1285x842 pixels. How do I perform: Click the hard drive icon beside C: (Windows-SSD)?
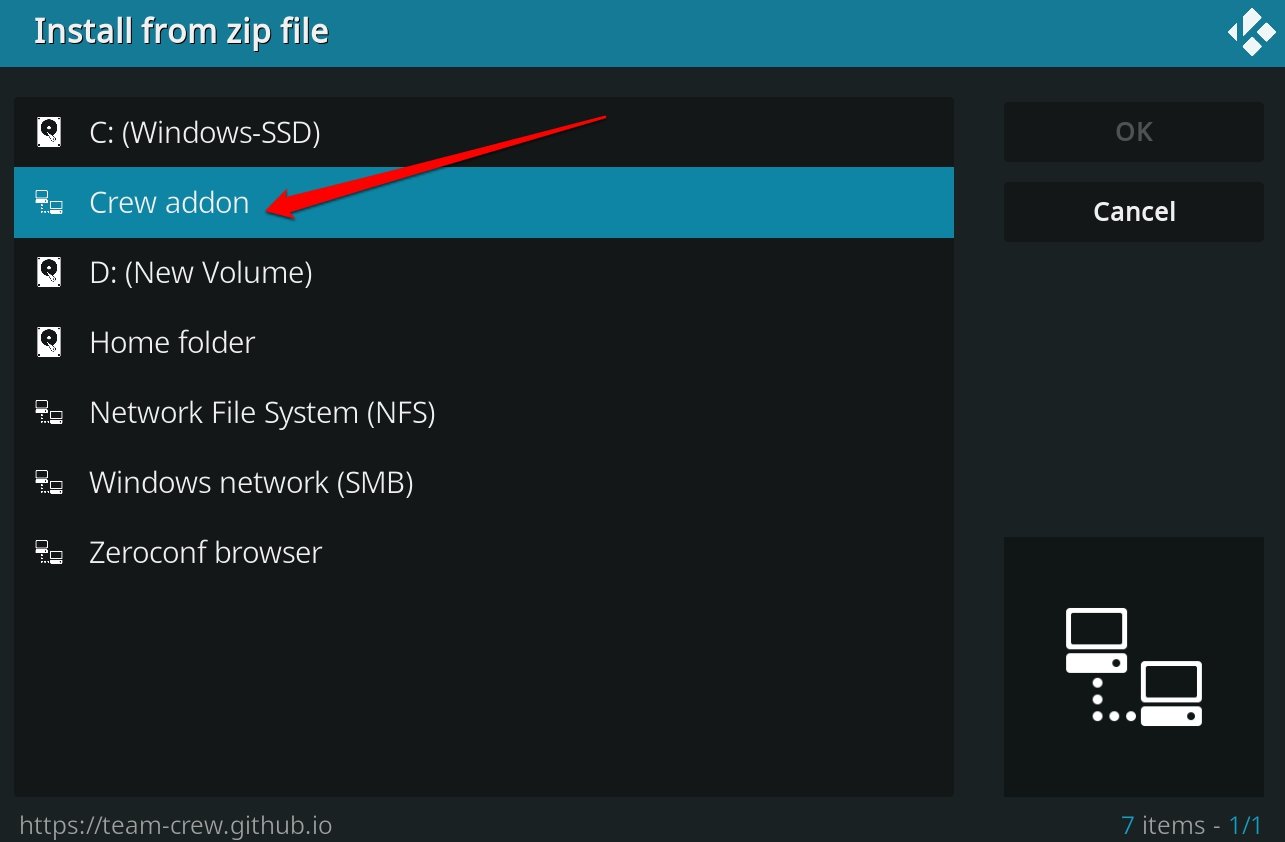[x=49, y=132]
